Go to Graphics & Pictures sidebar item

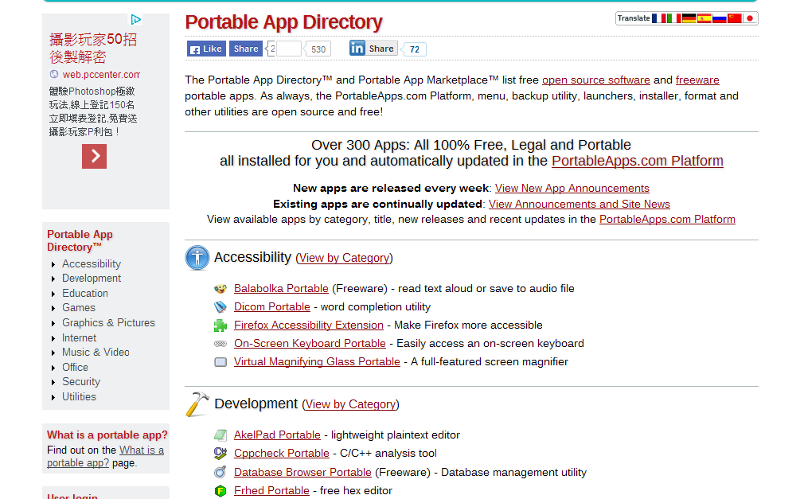click(x=108, y=323)
